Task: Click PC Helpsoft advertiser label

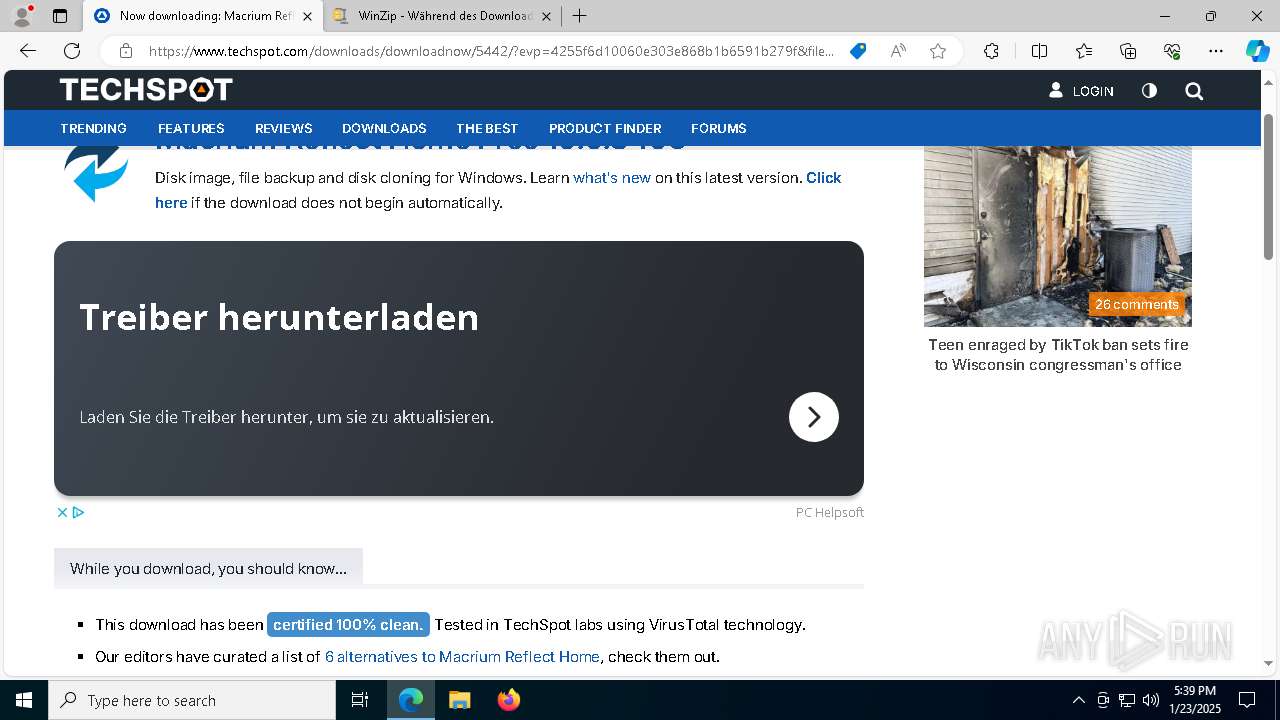Action: coord(830,512)
